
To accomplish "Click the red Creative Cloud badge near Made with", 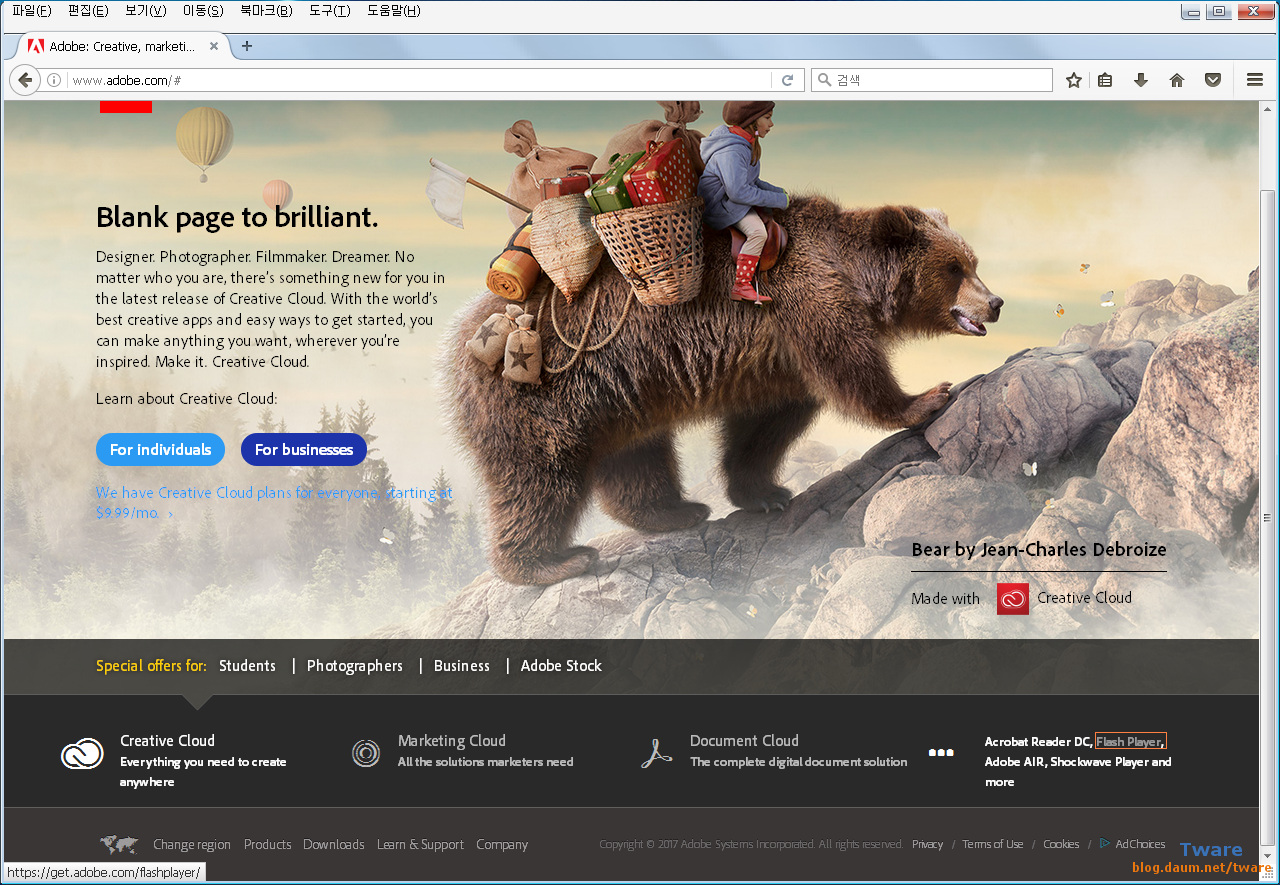I will tap(1013, 599).
